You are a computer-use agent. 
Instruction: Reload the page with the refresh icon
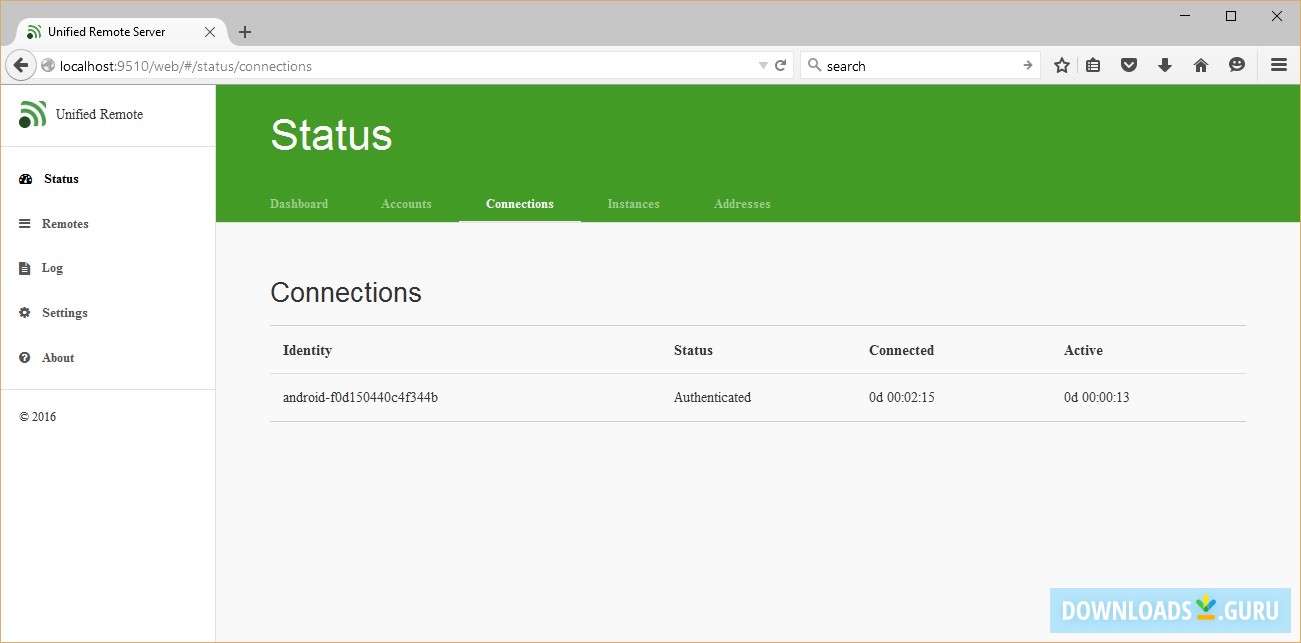[x=781, y=66]
